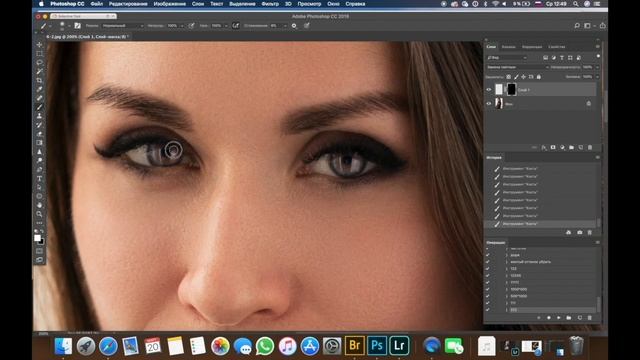
Task: Toggle the pixel layer filter in Layers panel
Action: point(545,58)
